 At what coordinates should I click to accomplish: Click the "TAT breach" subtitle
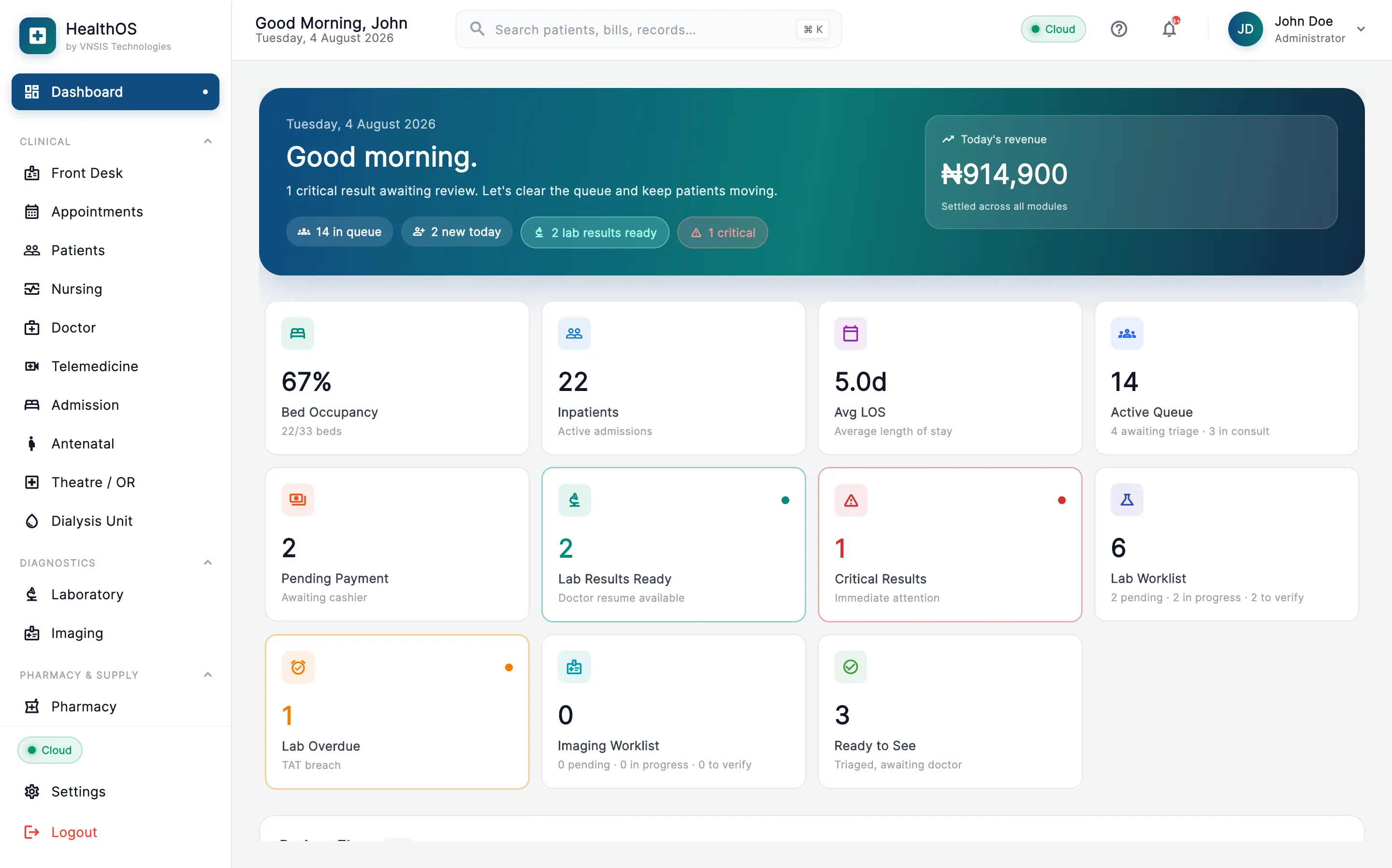point(311,765)
